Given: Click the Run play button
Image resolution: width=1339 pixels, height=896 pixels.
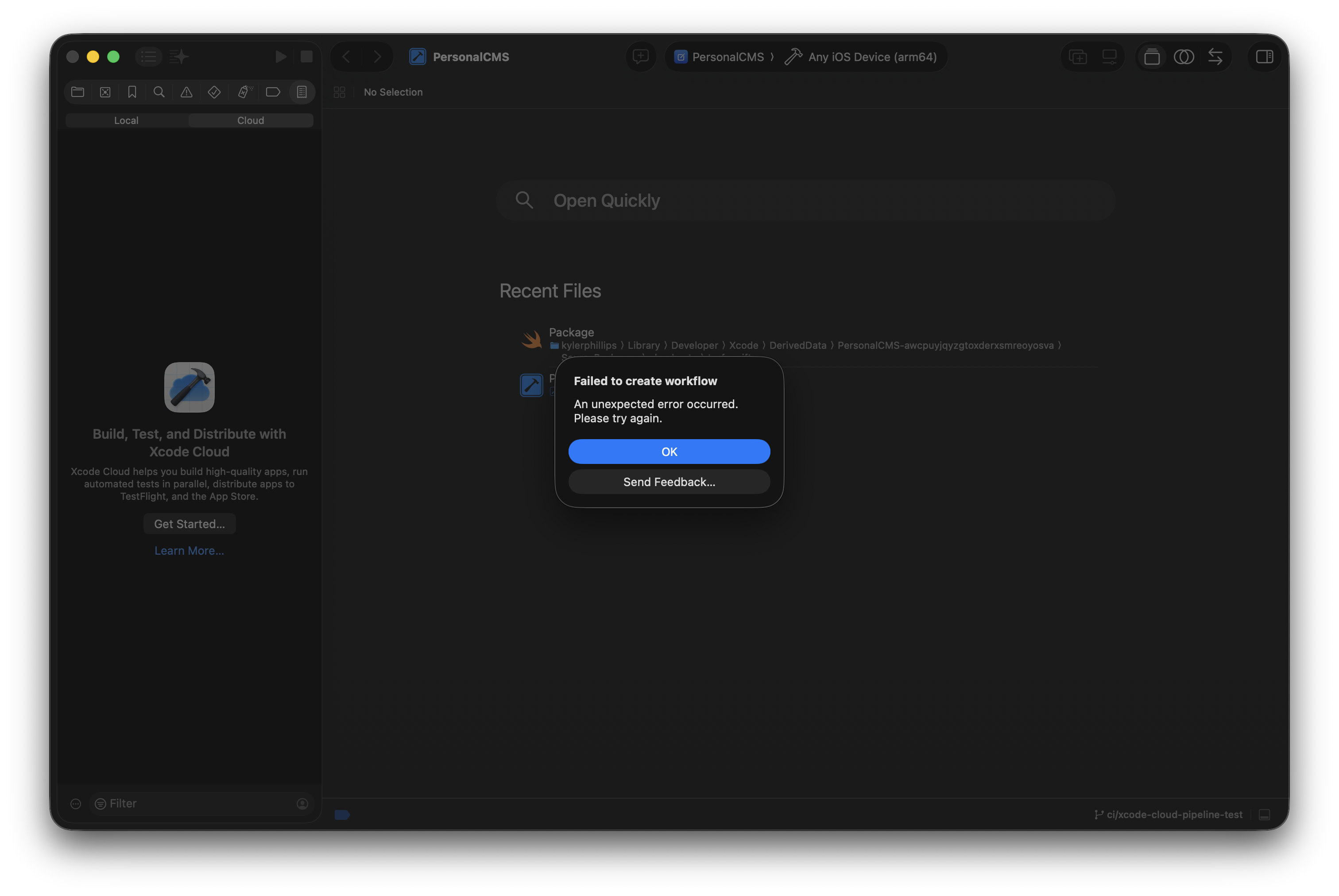Looking at the screenshot, I should point(281,57).
